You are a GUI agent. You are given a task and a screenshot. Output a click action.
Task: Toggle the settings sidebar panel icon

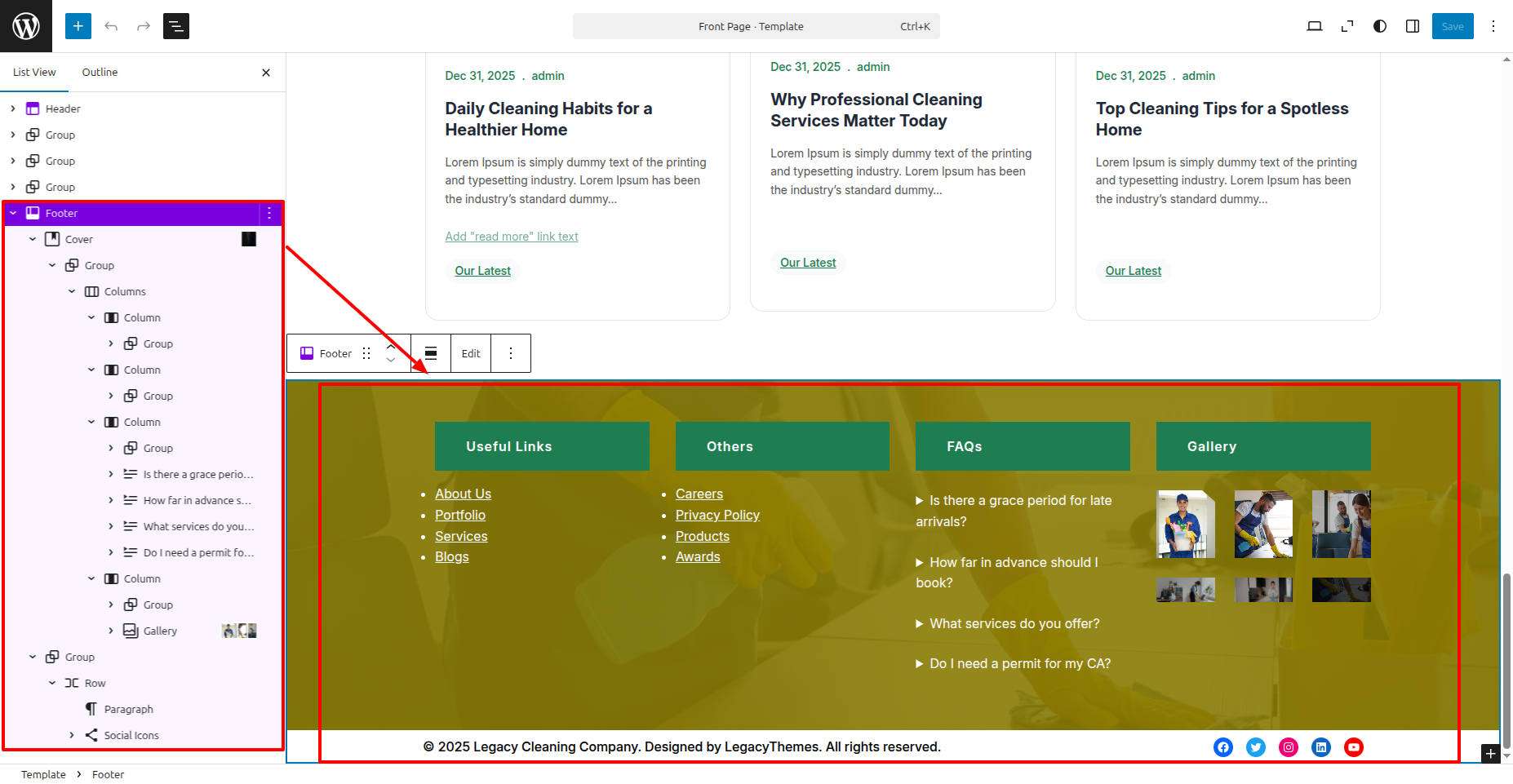point(1412,26)
